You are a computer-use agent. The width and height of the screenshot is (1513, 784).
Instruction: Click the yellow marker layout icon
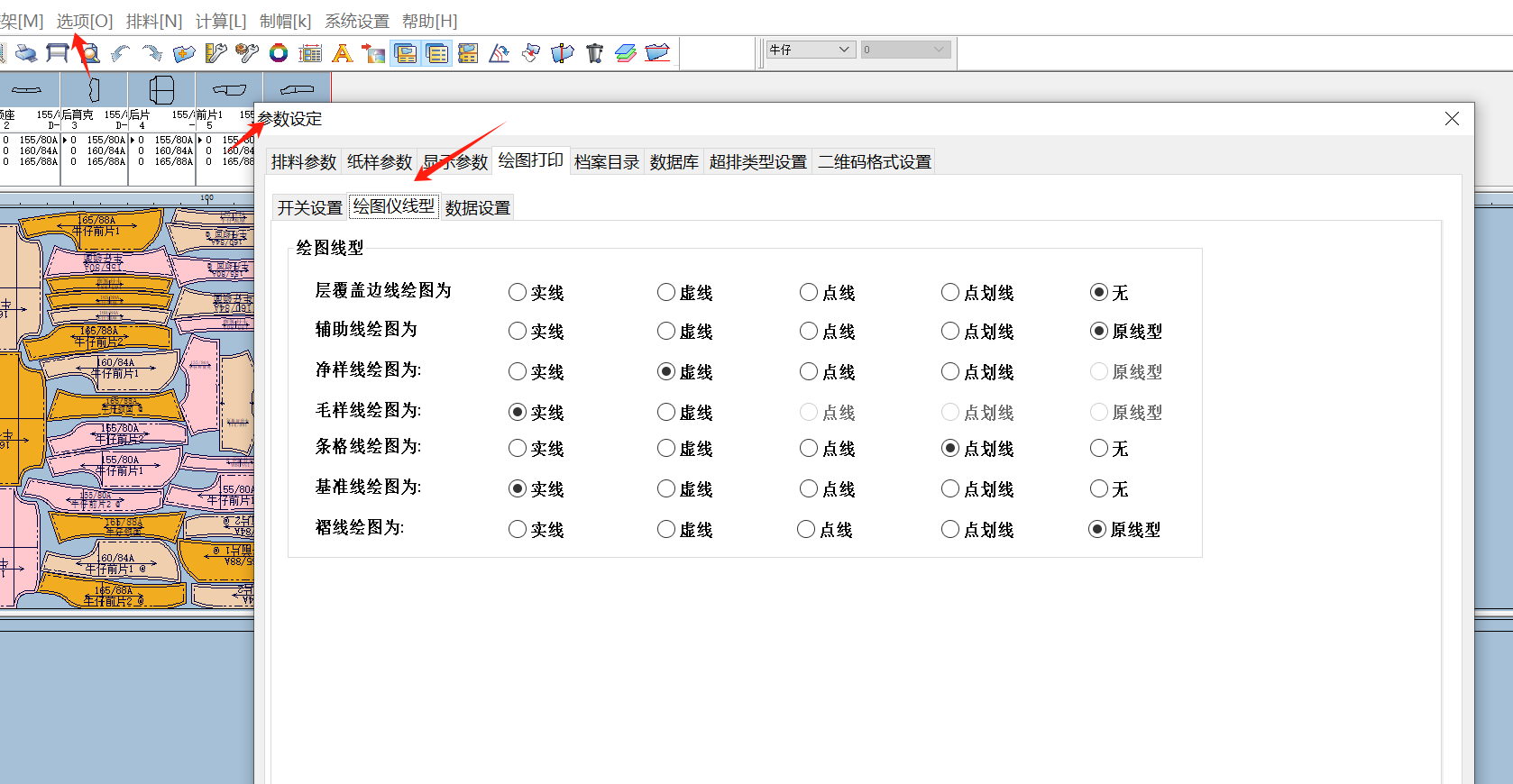[x=468, y=54]
